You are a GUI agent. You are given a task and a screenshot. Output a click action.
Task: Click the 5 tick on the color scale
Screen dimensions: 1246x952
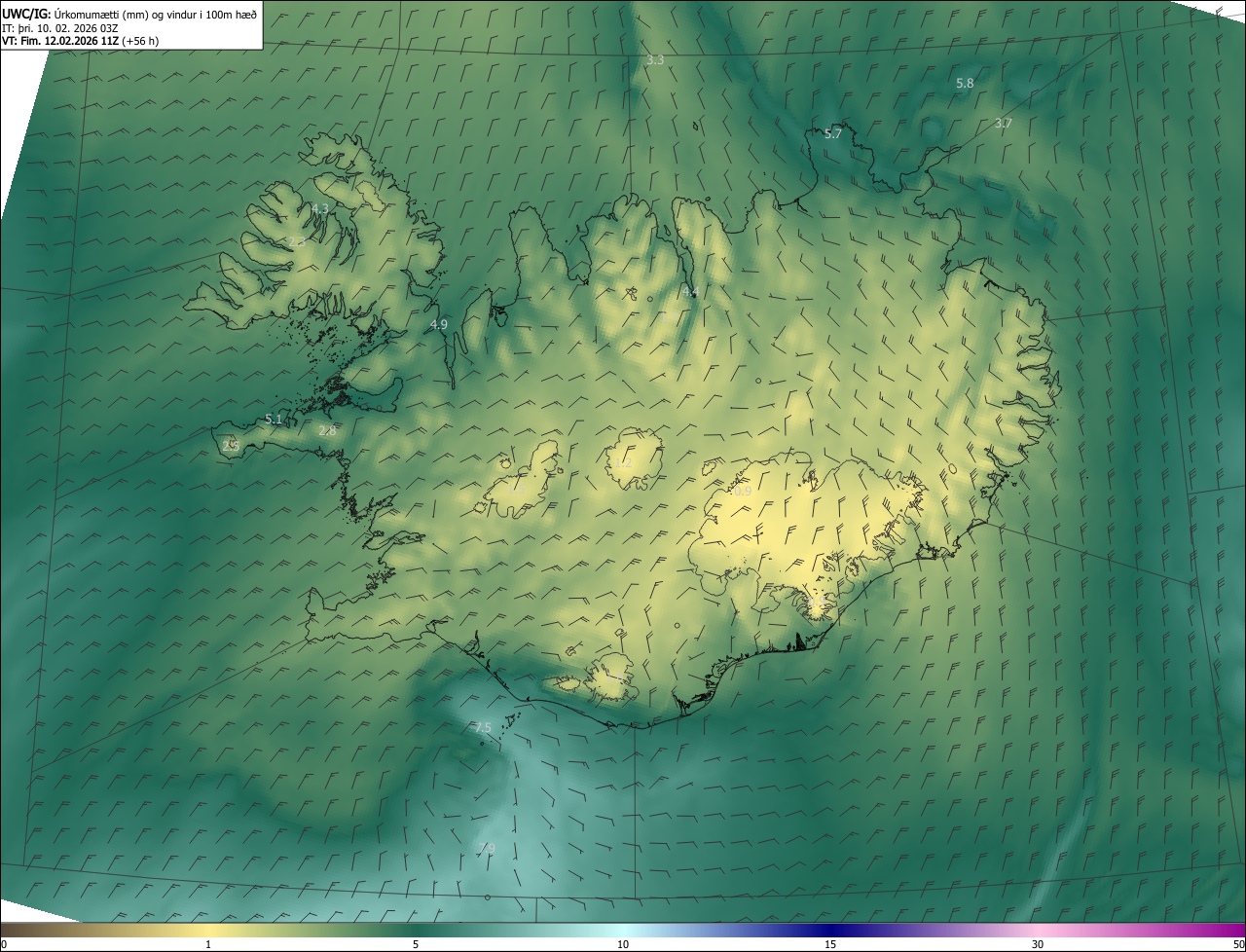416,944
